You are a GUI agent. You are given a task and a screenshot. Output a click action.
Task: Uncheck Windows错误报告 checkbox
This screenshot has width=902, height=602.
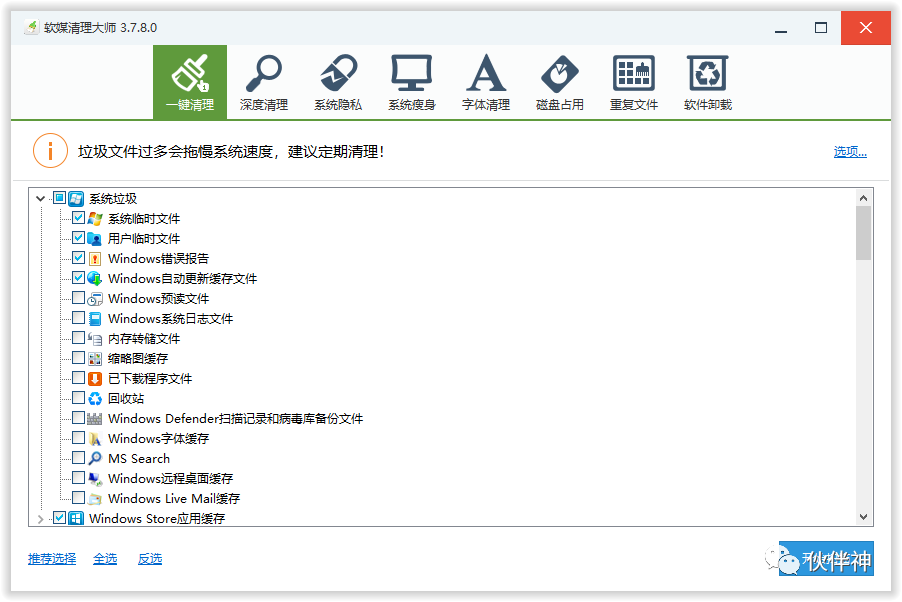(78, 257)
